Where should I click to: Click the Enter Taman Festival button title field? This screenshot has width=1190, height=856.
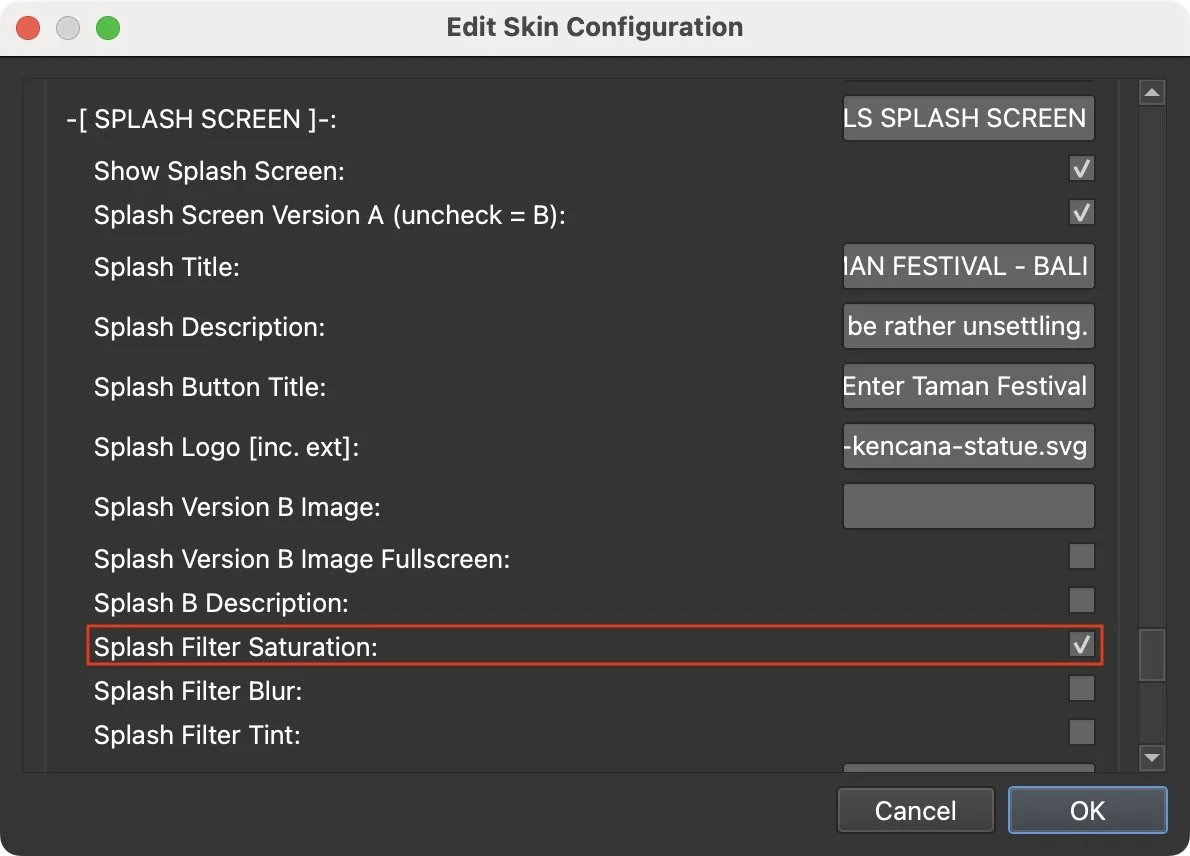point(967,386)
